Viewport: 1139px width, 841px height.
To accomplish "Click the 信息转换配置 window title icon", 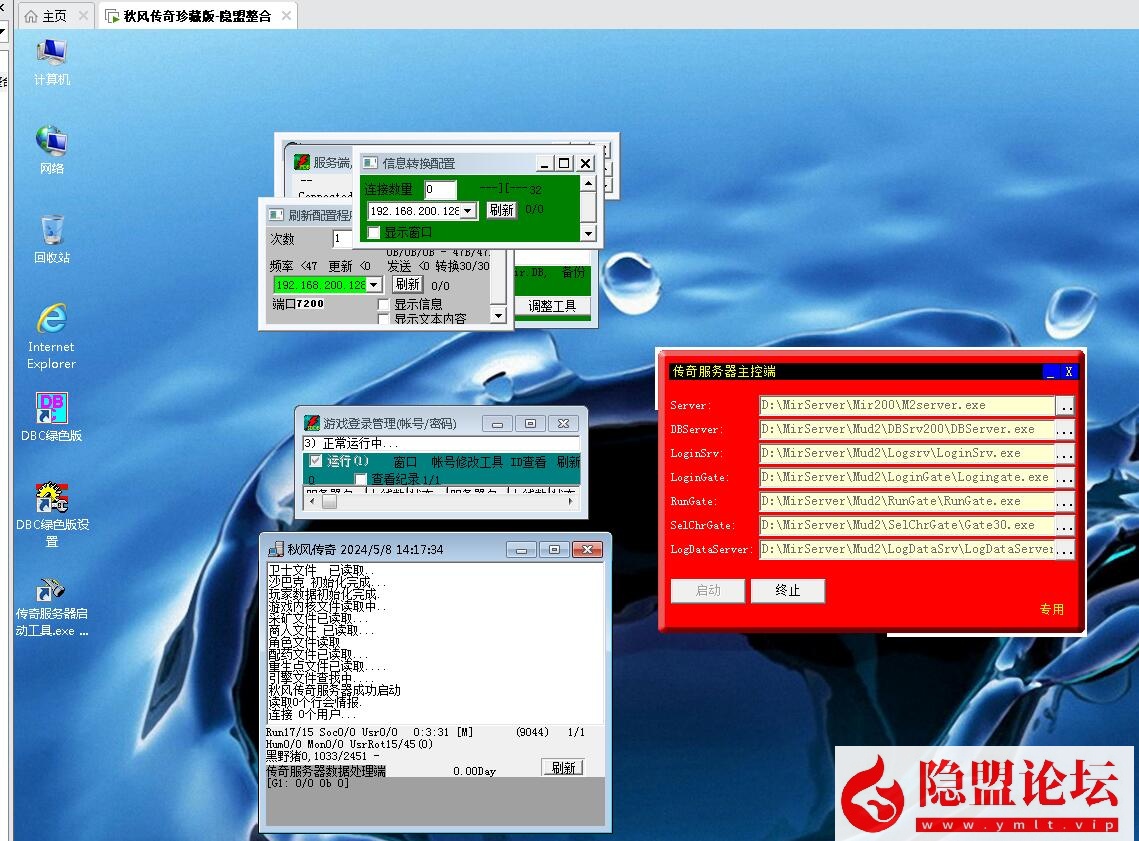I will point(370,163).
